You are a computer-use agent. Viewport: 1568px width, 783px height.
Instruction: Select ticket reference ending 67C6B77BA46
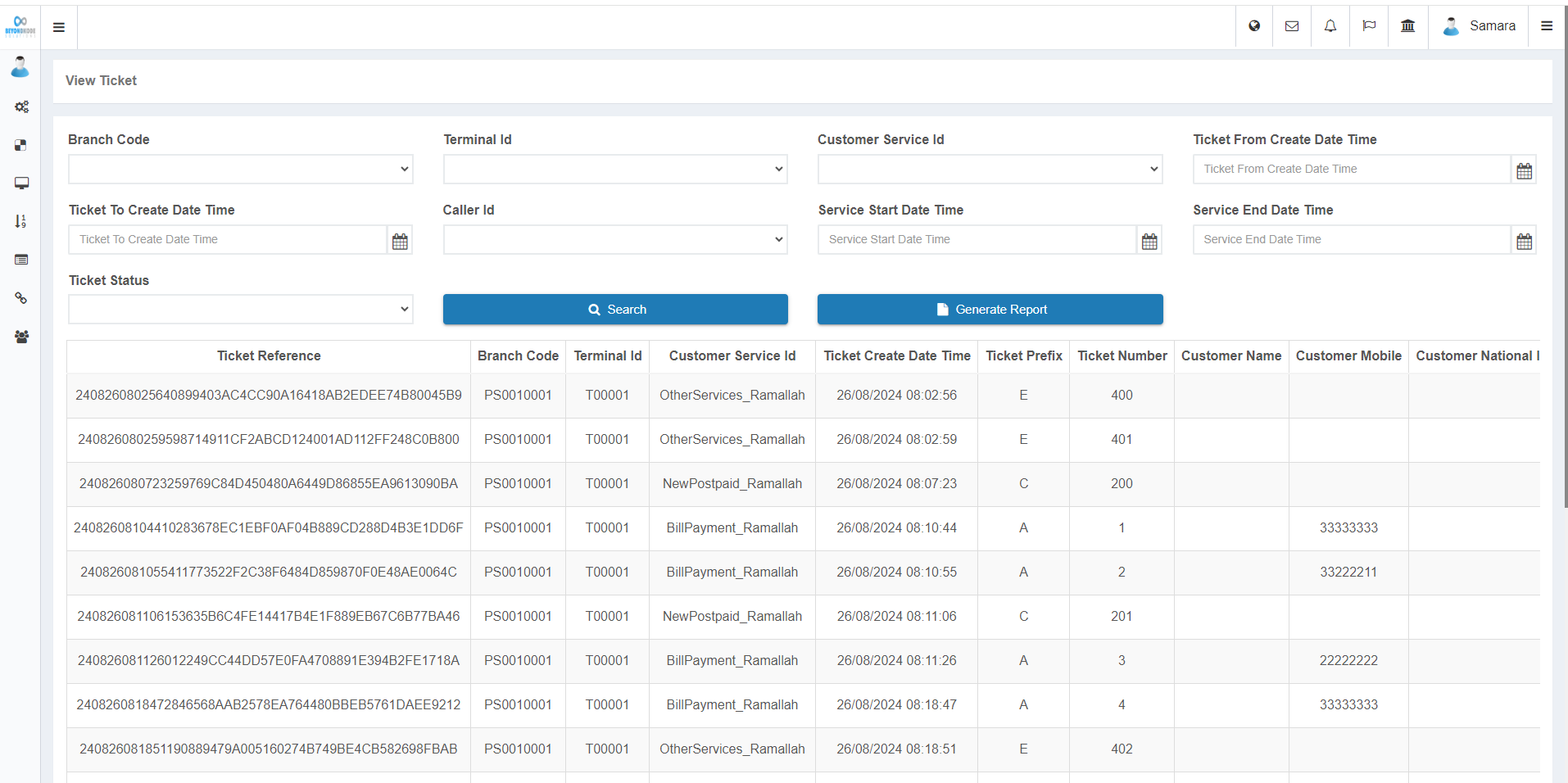[x=269, y=617]
